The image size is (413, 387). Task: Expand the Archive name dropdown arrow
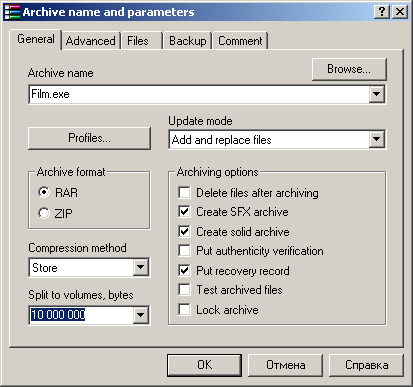(377, 94)
